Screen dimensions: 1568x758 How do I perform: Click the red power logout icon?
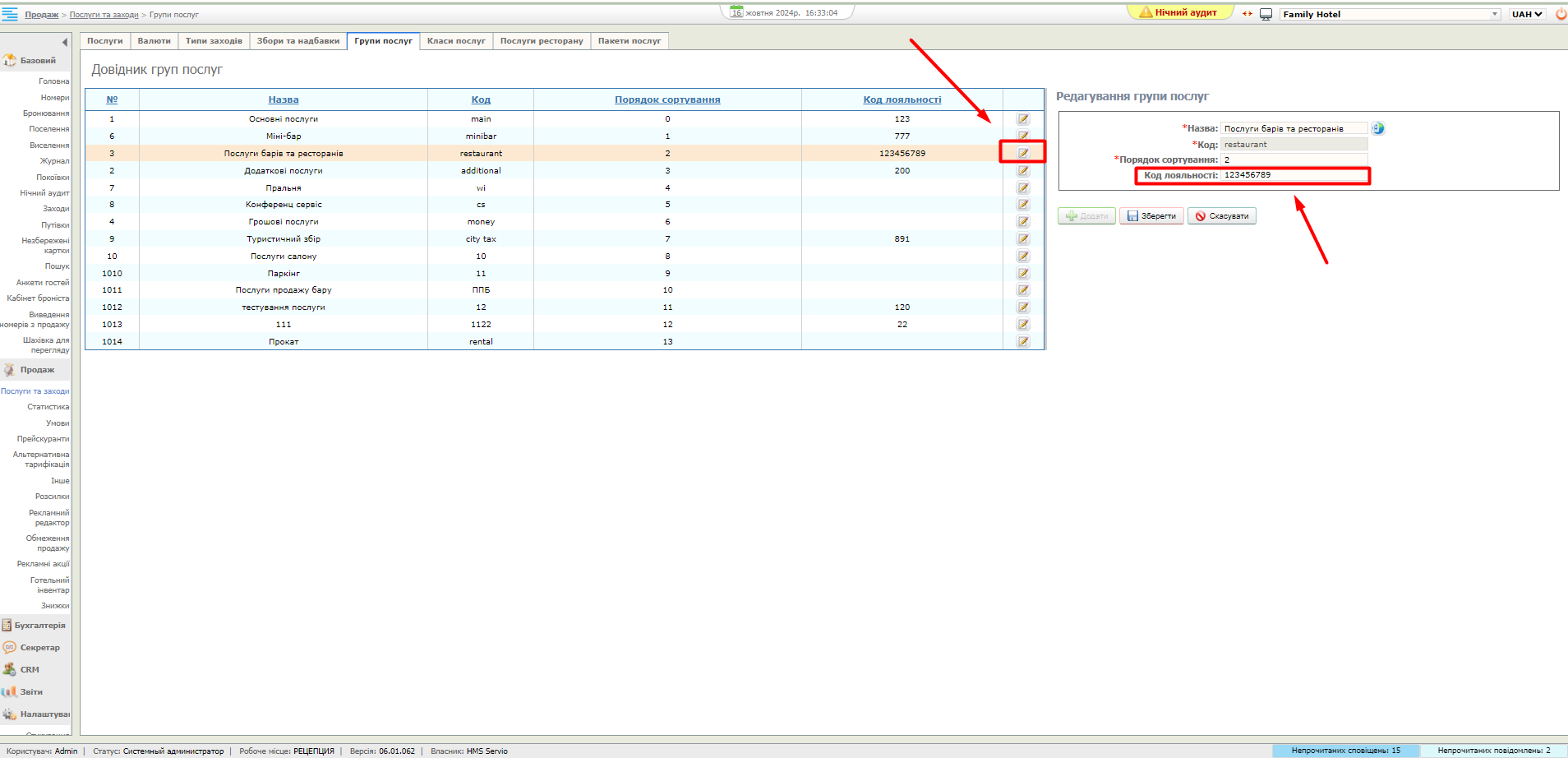1561,14
